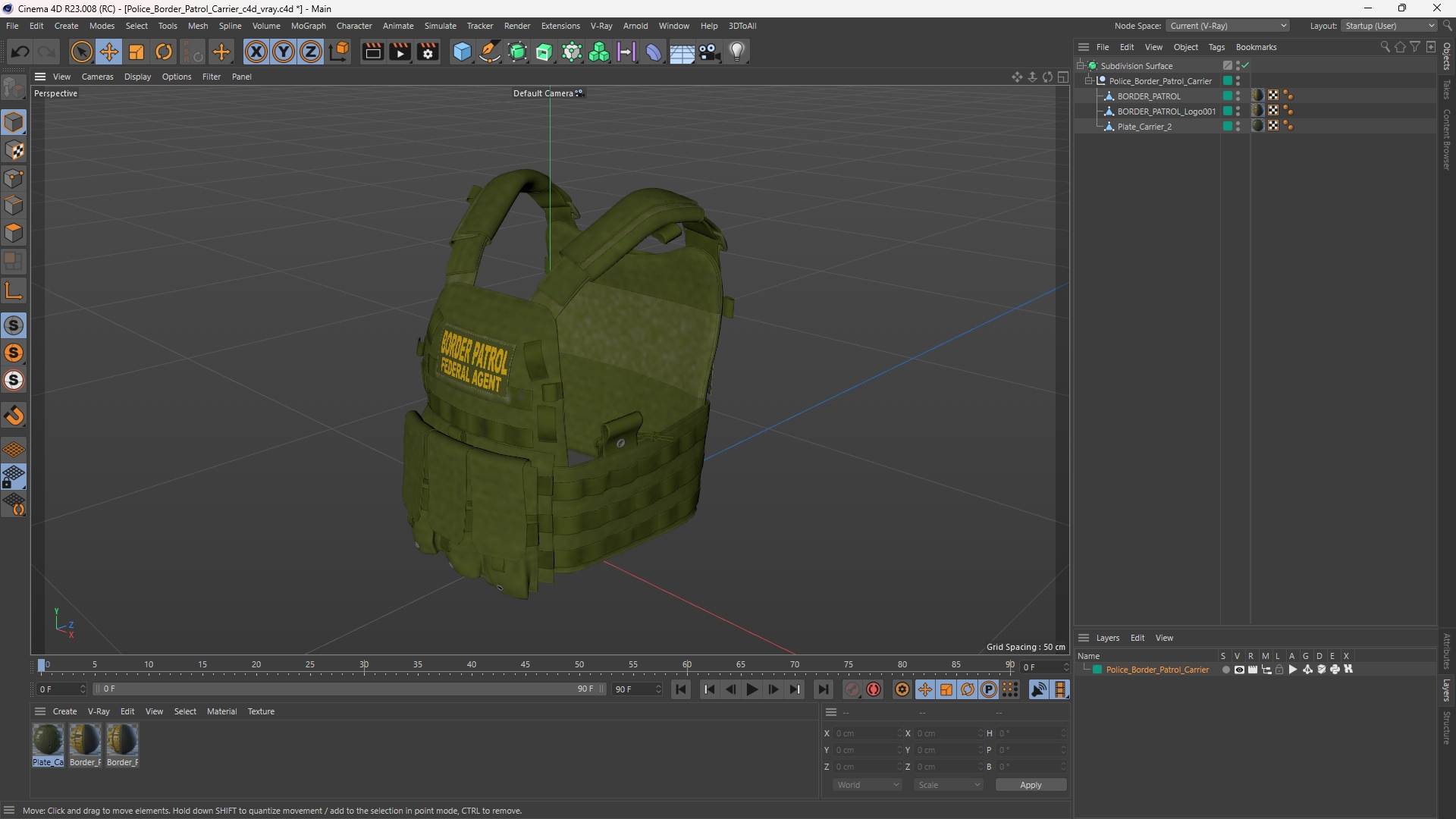Click the Make Editable icon
The height and width of the screenshot is (819, 1456).
click(x=14, y=89)
